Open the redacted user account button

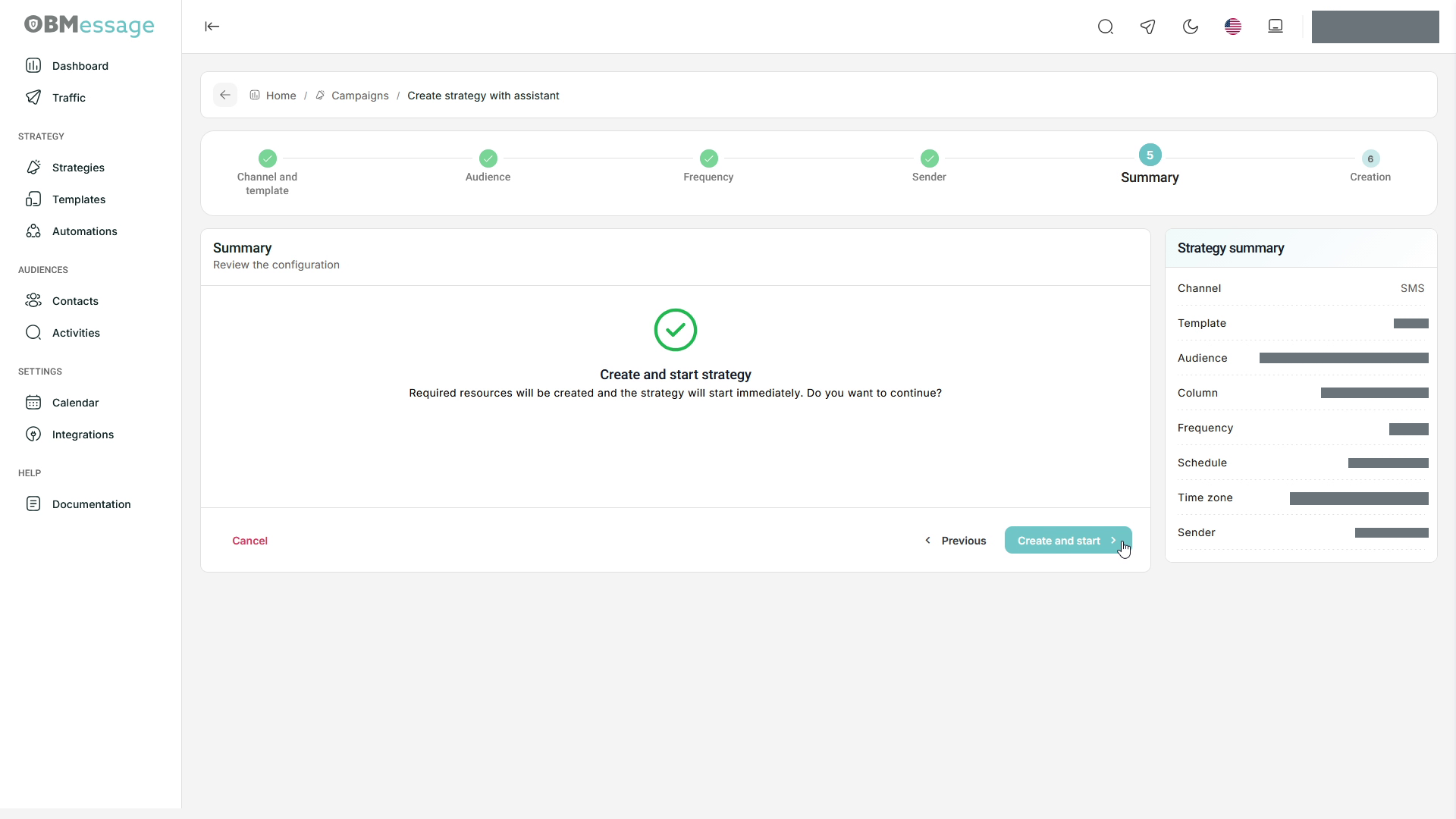(1376, 27)
